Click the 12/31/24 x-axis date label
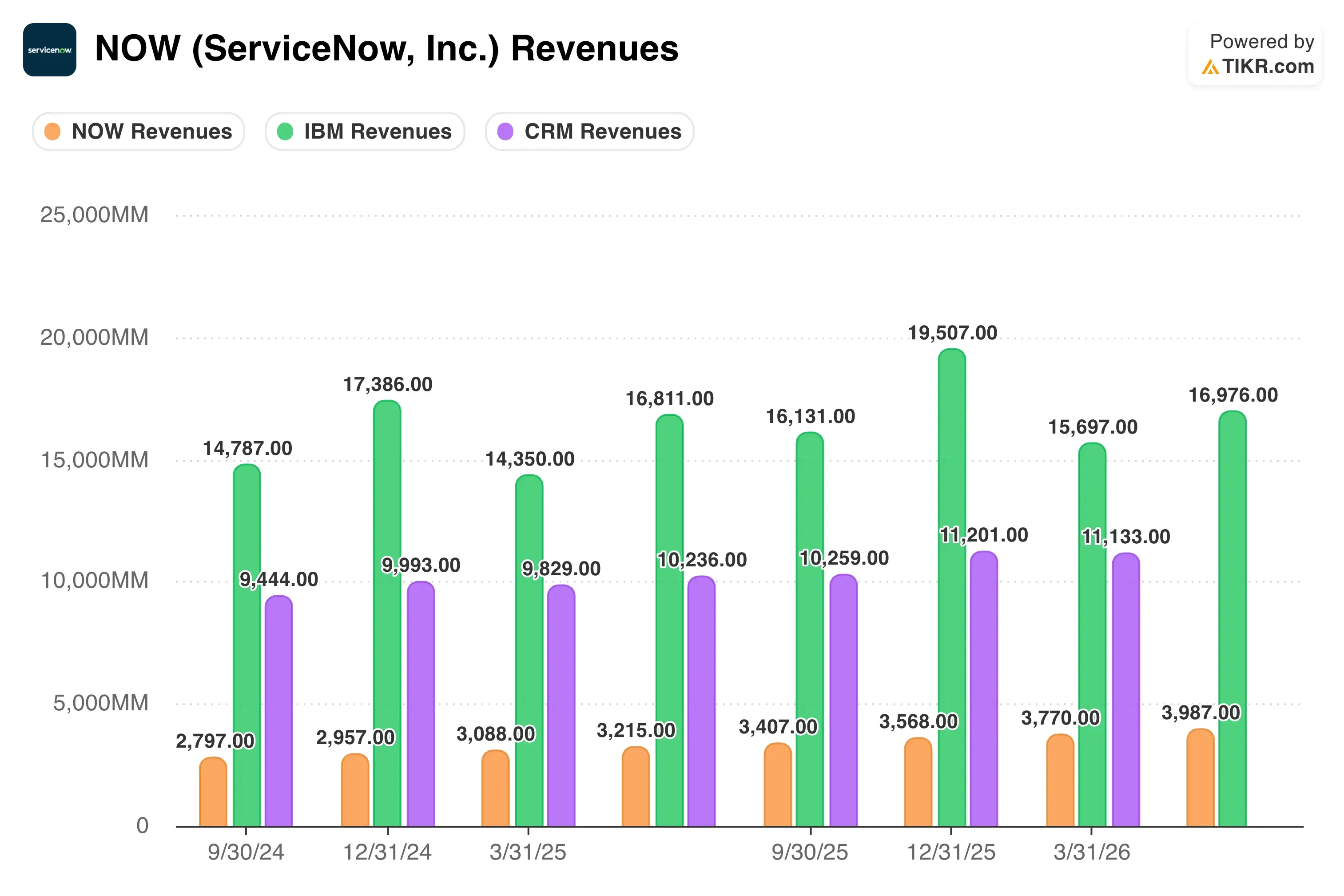The height and width of the screenshot is (896, 1344). click(x=387, y=852)
